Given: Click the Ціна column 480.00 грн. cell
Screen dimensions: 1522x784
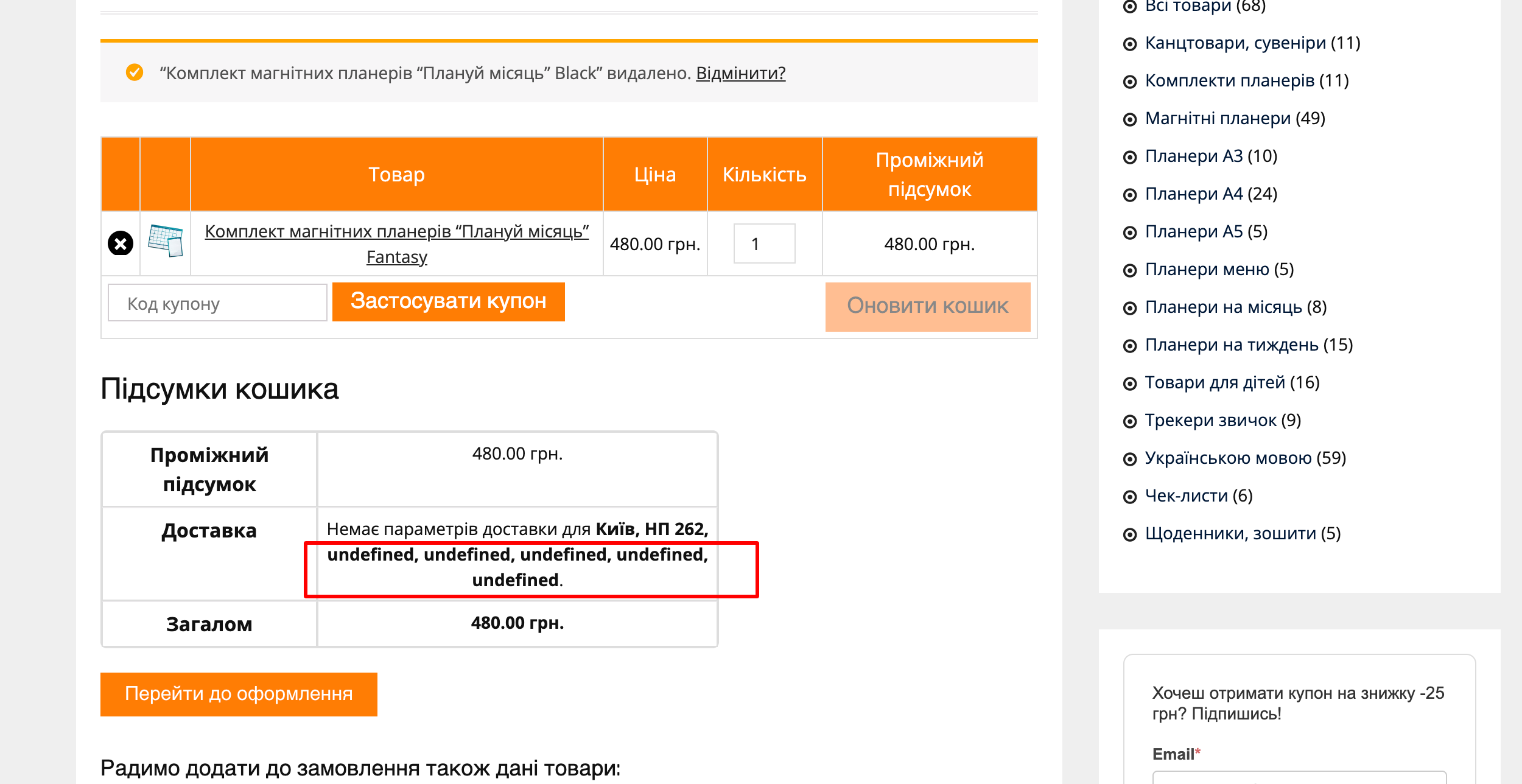Looking at the screenshot, I should 655,244.
